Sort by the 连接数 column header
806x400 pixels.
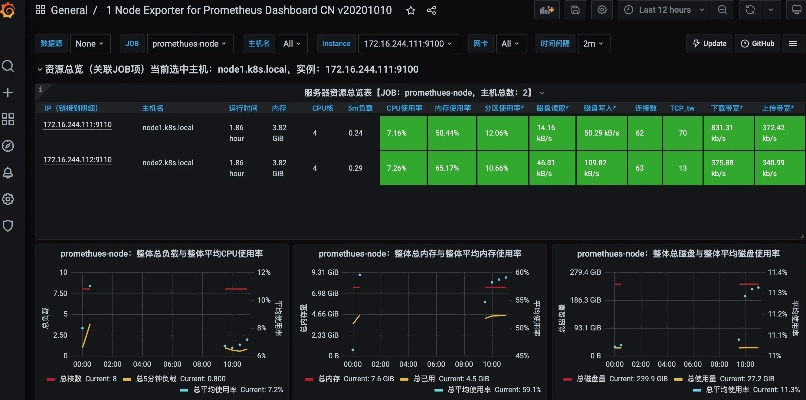[x=646, y=108]
